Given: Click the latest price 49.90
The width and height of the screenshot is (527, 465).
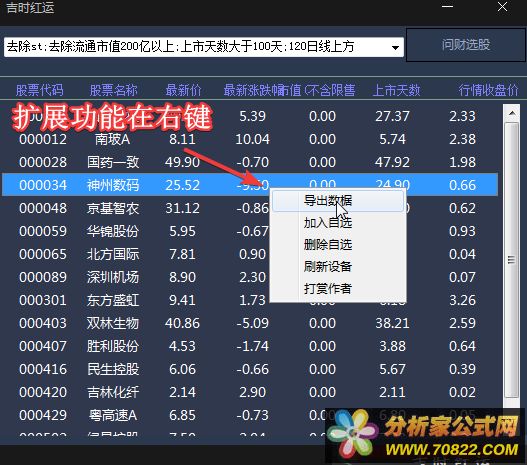Looking at the screenshot, I should pyautogui.click(x=183, y=162).
